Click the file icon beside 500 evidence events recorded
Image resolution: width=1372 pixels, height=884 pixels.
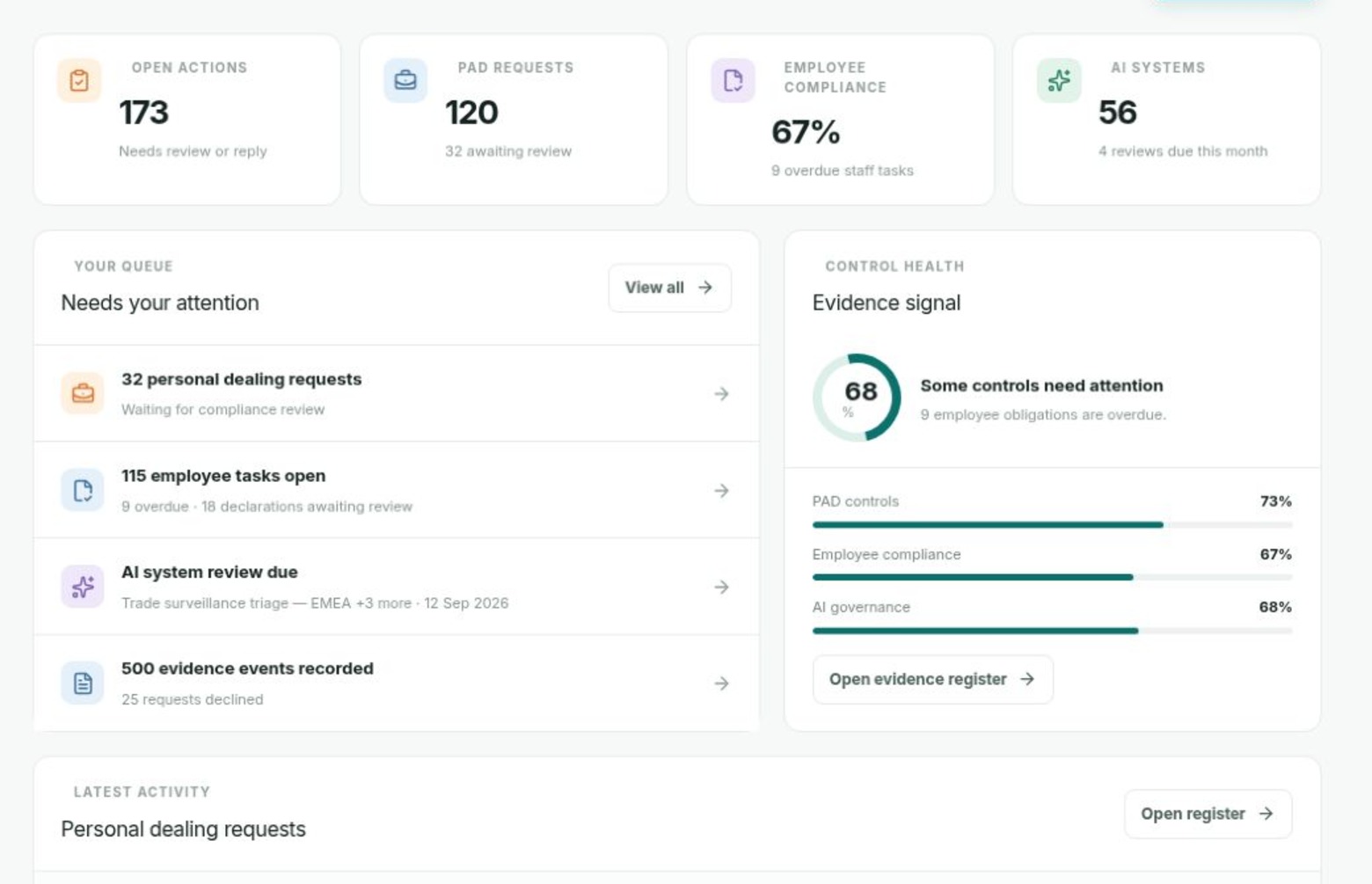coord(83,683)
